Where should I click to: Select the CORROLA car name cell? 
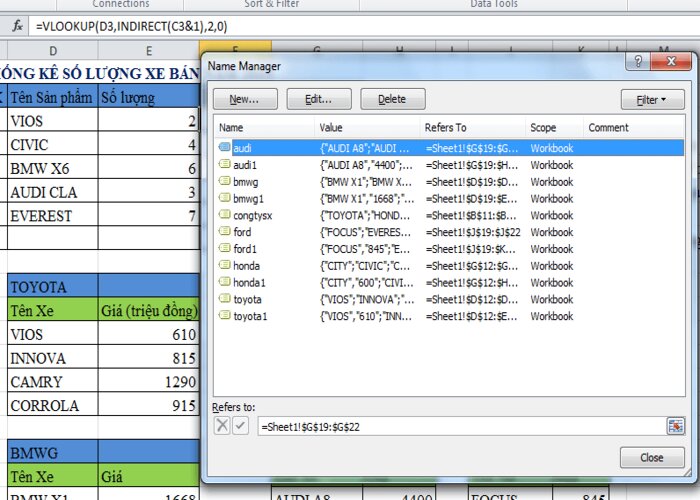(x=53, y=405)
